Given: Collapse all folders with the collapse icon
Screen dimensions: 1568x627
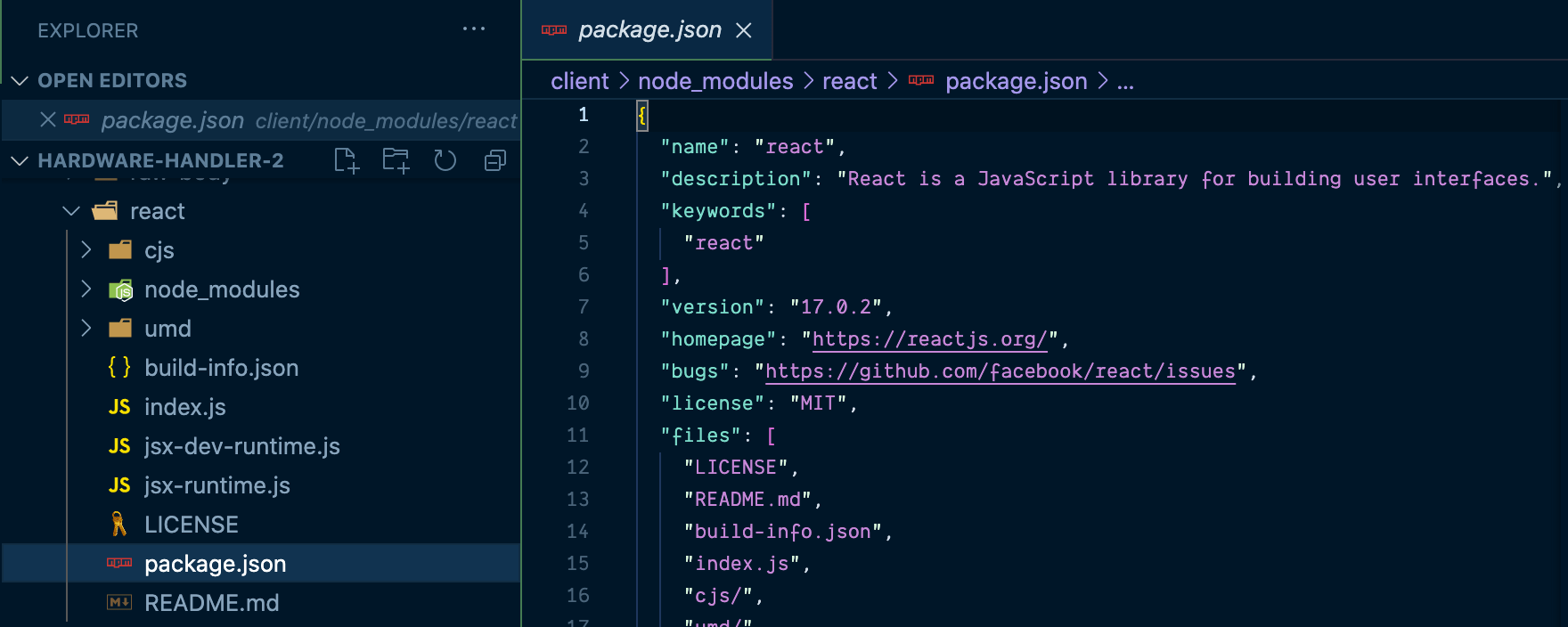Looking at the screenshot, I should pyautogui.click(x=494, y=160).
